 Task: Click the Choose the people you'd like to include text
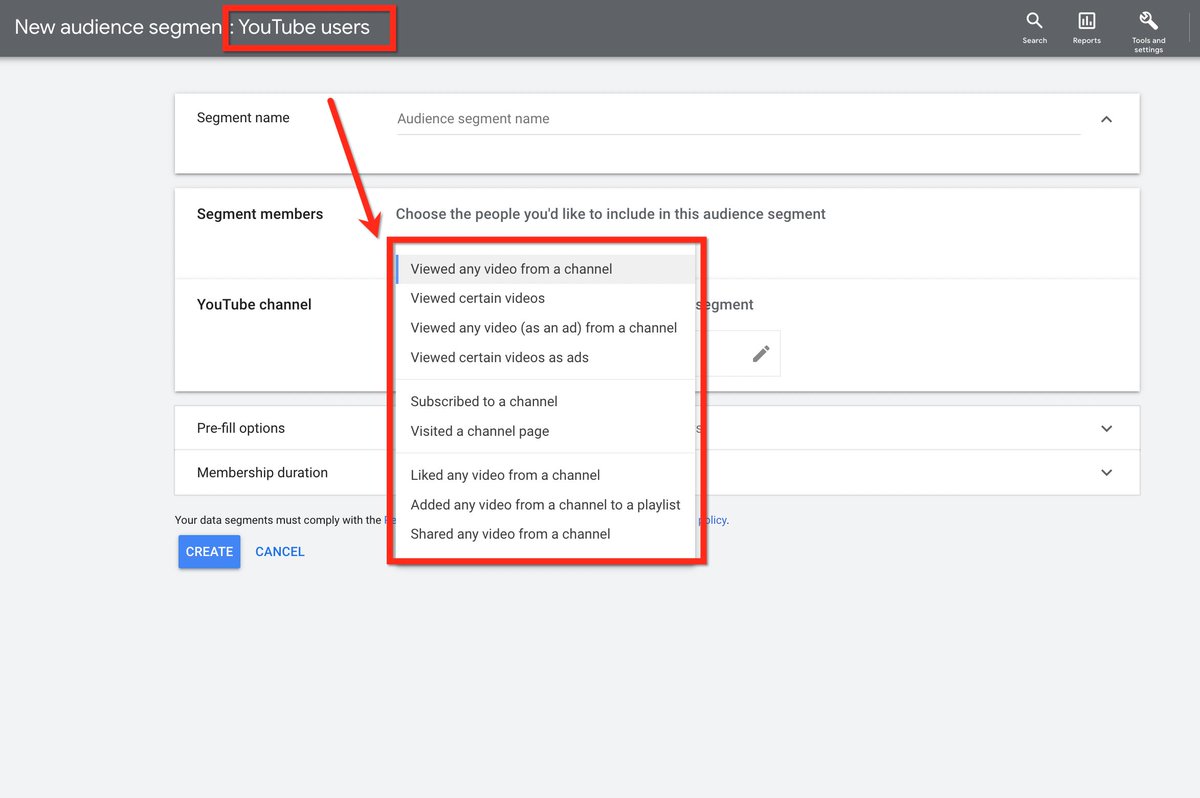click(611, 214)
